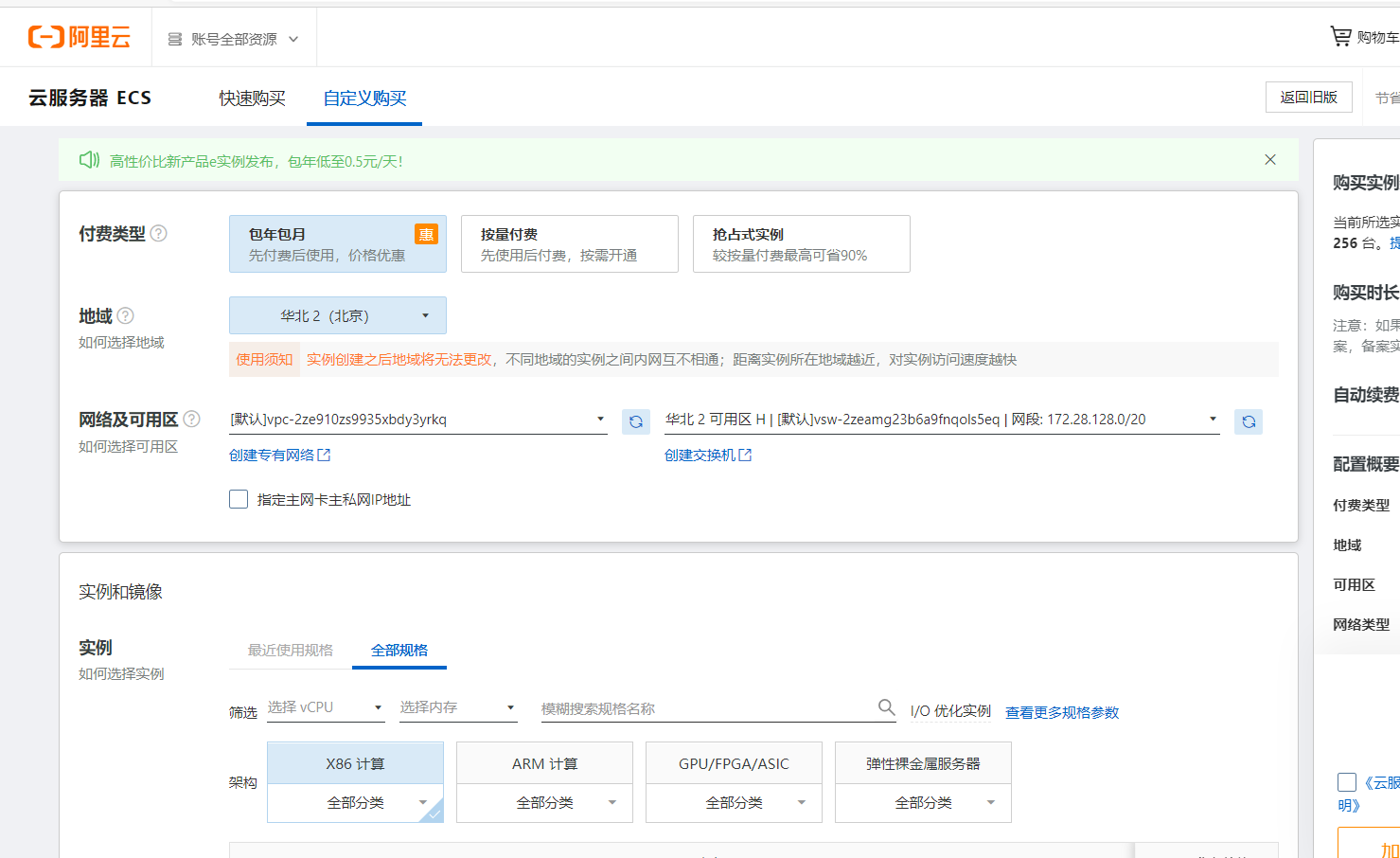Image resolution: width=1400 pixels, height=858 pixels.
Task: Refresh the vSwitch list
Action: point(1249,421)
